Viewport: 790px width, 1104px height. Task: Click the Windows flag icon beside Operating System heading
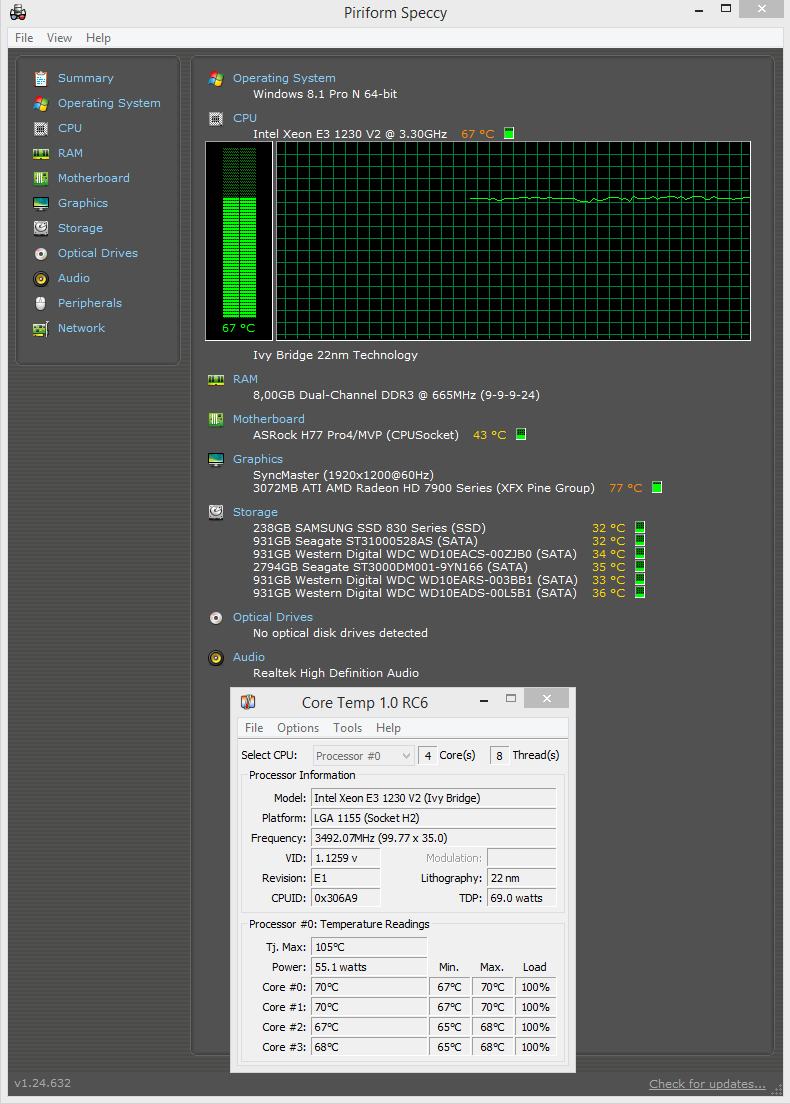pyautogui.click(x=216, y=79)
